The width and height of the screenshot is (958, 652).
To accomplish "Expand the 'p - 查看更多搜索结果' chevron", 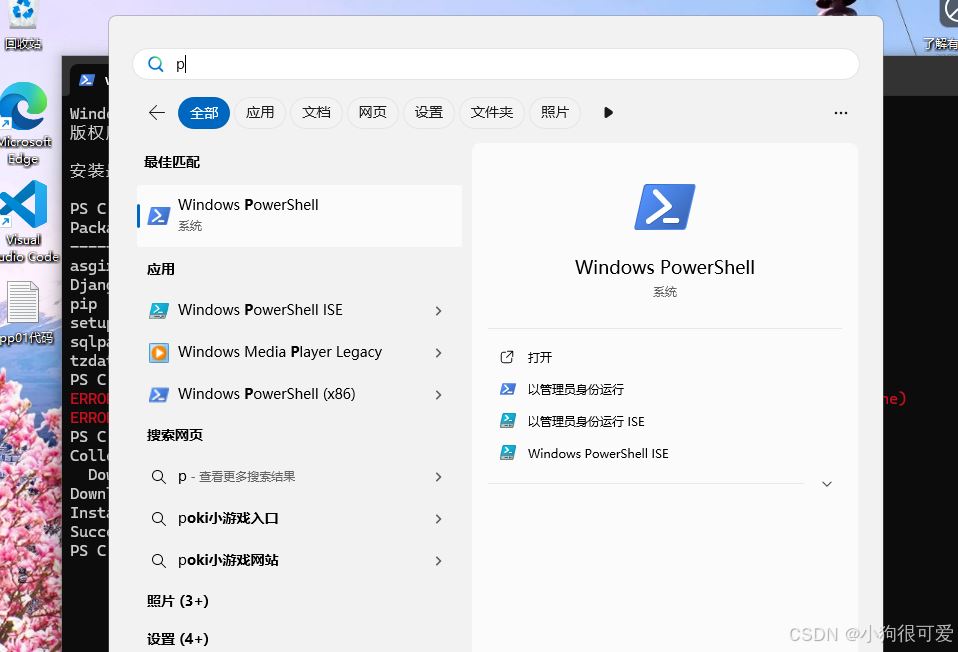I will click(x=439, y=477).
